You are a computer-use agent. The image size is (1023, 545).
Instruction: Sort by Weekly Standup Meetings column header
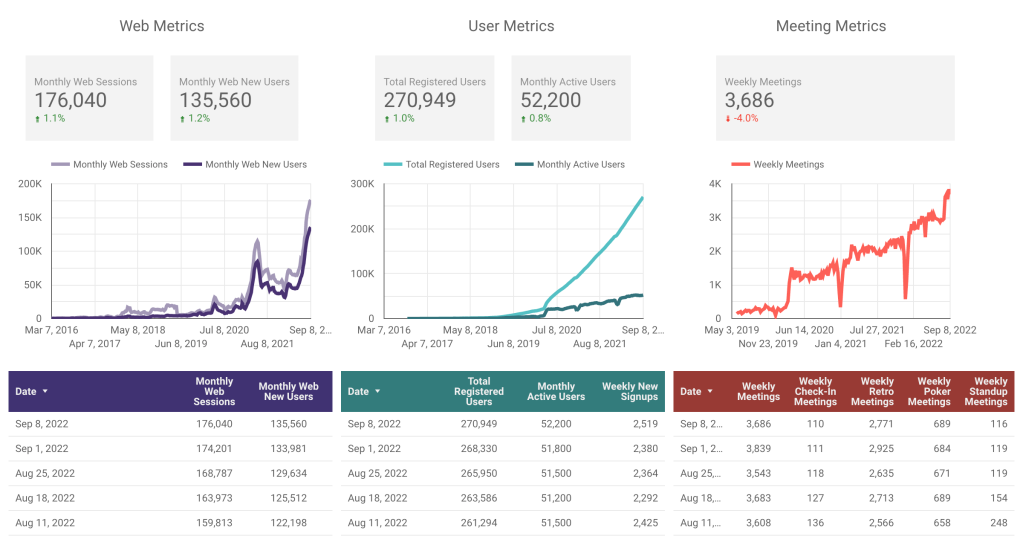click(989, 391)
